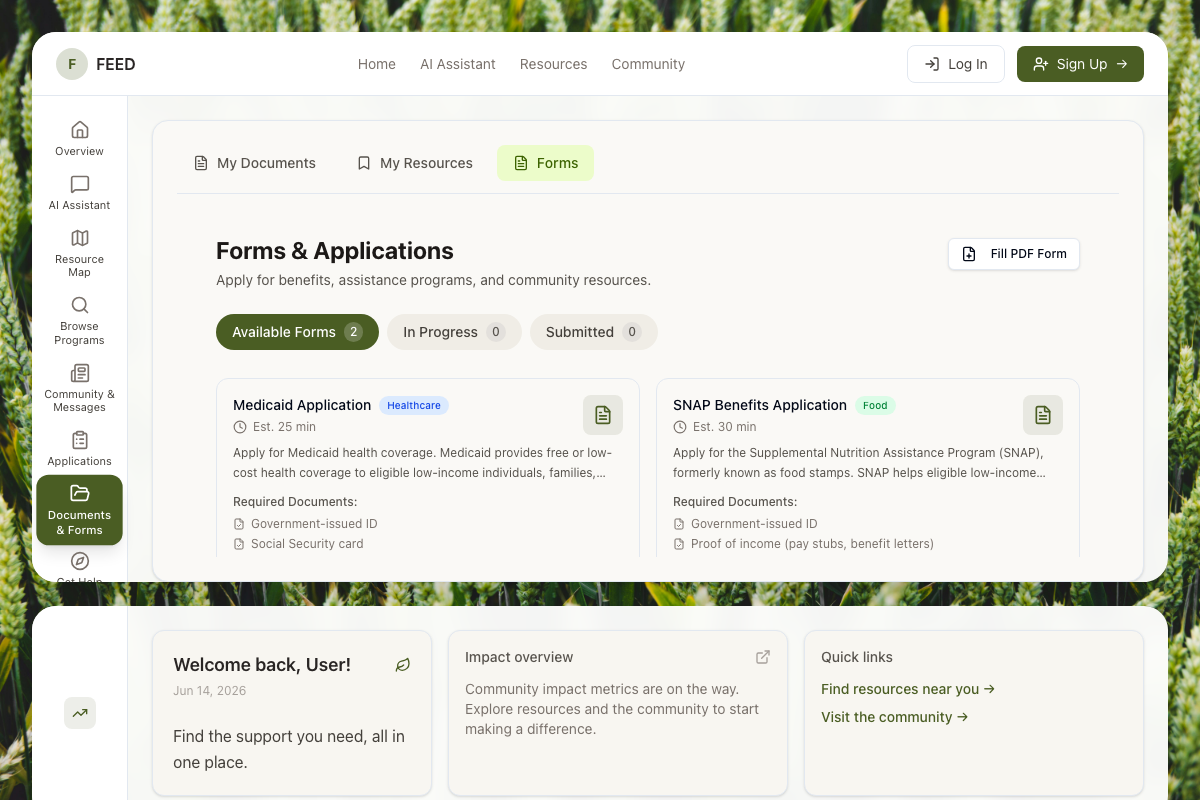Viewport: 1200px width, 800px height.
Task: Open the Medicaid Application title
Action: point(302,405)
